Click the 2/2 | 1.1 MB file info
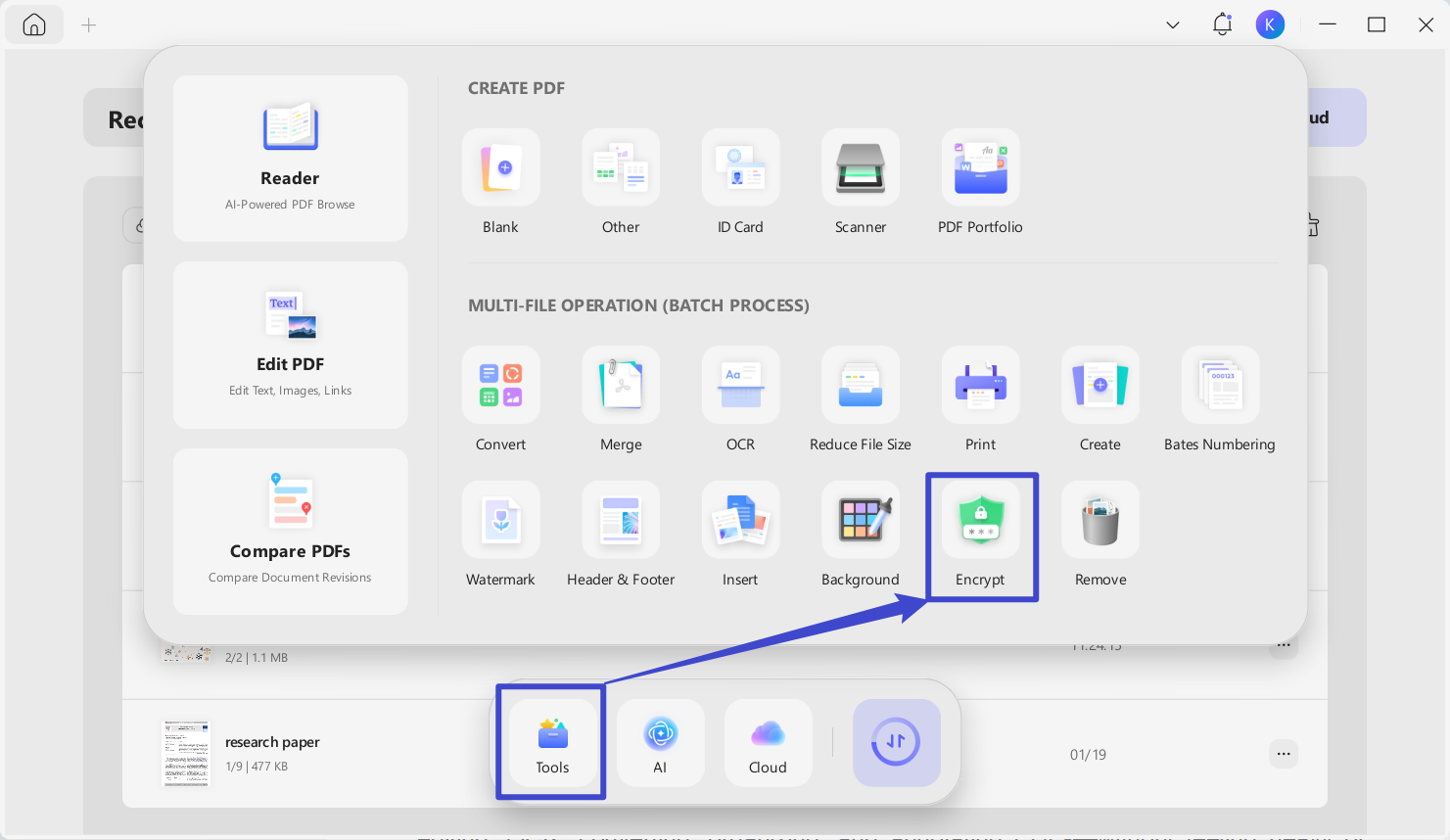 257,658
